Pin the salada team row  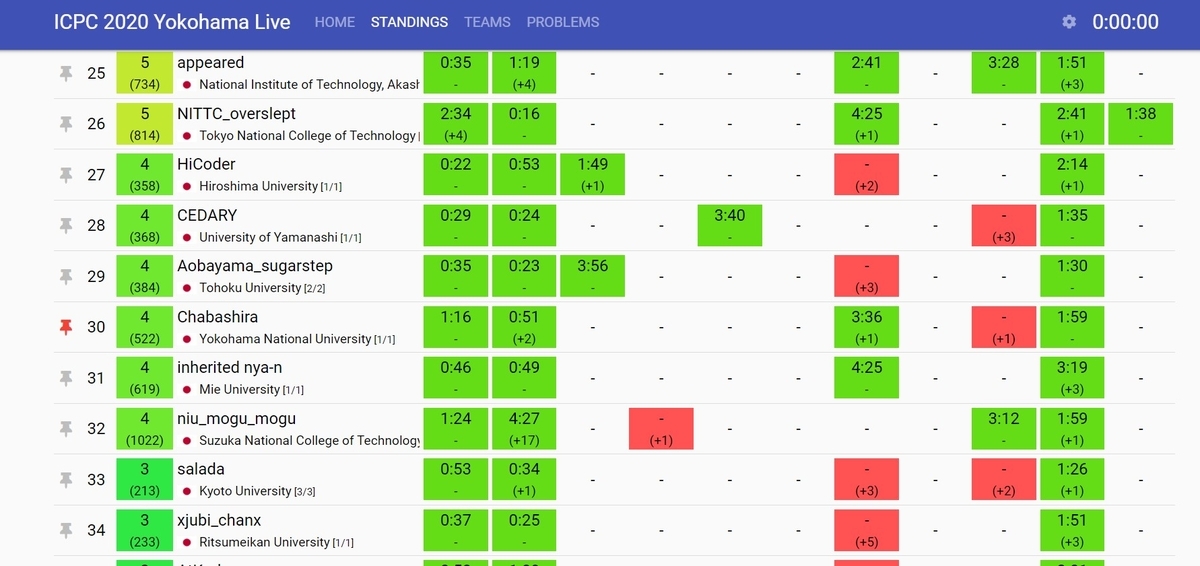(66, 481)
